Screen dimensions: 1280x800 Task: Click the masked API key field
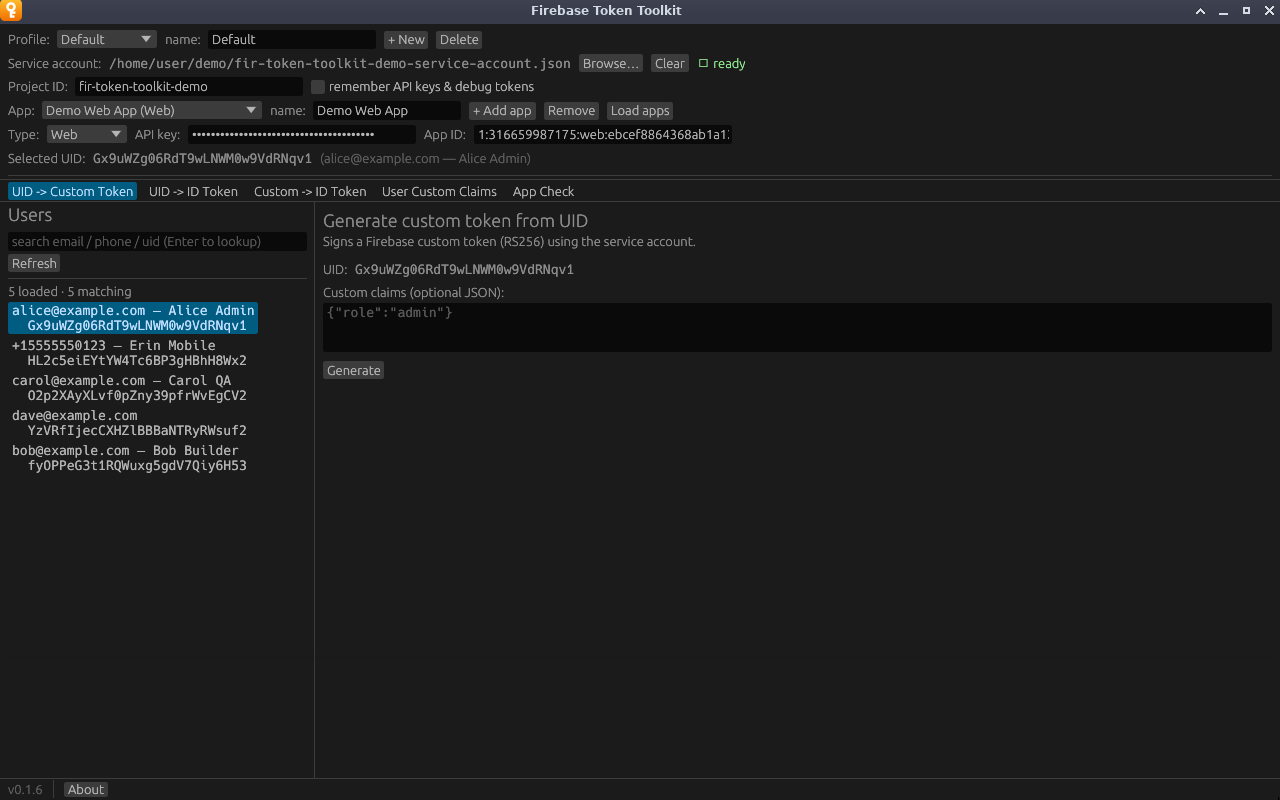tap(302, 134)
